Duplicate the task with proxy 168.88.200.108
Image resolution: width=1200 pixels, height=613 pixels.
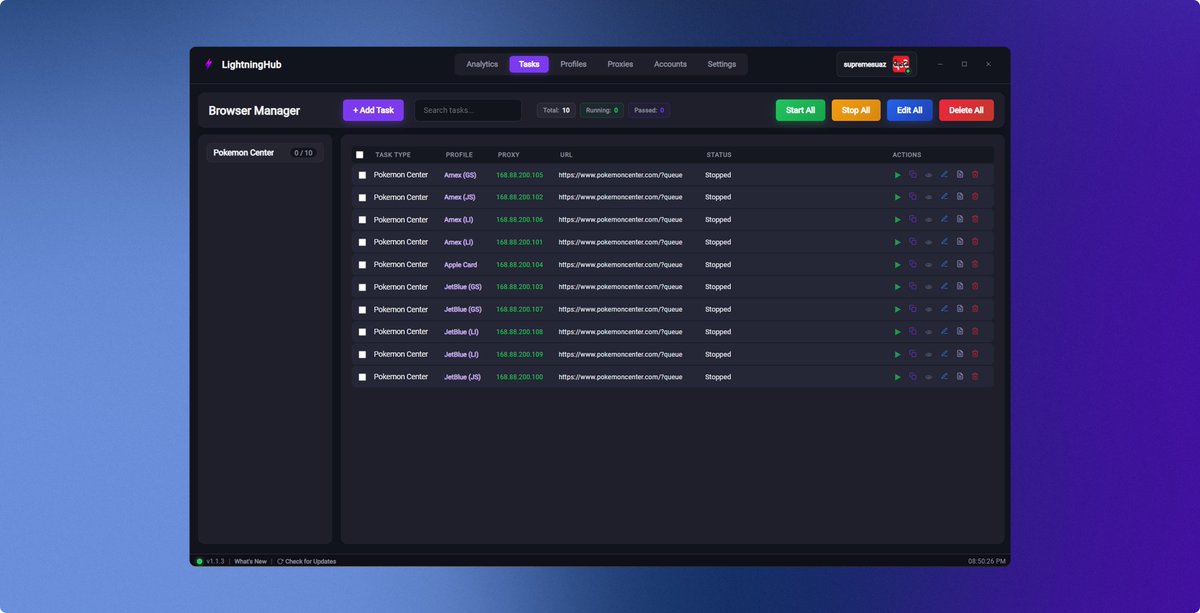click(x=913, y=332)
